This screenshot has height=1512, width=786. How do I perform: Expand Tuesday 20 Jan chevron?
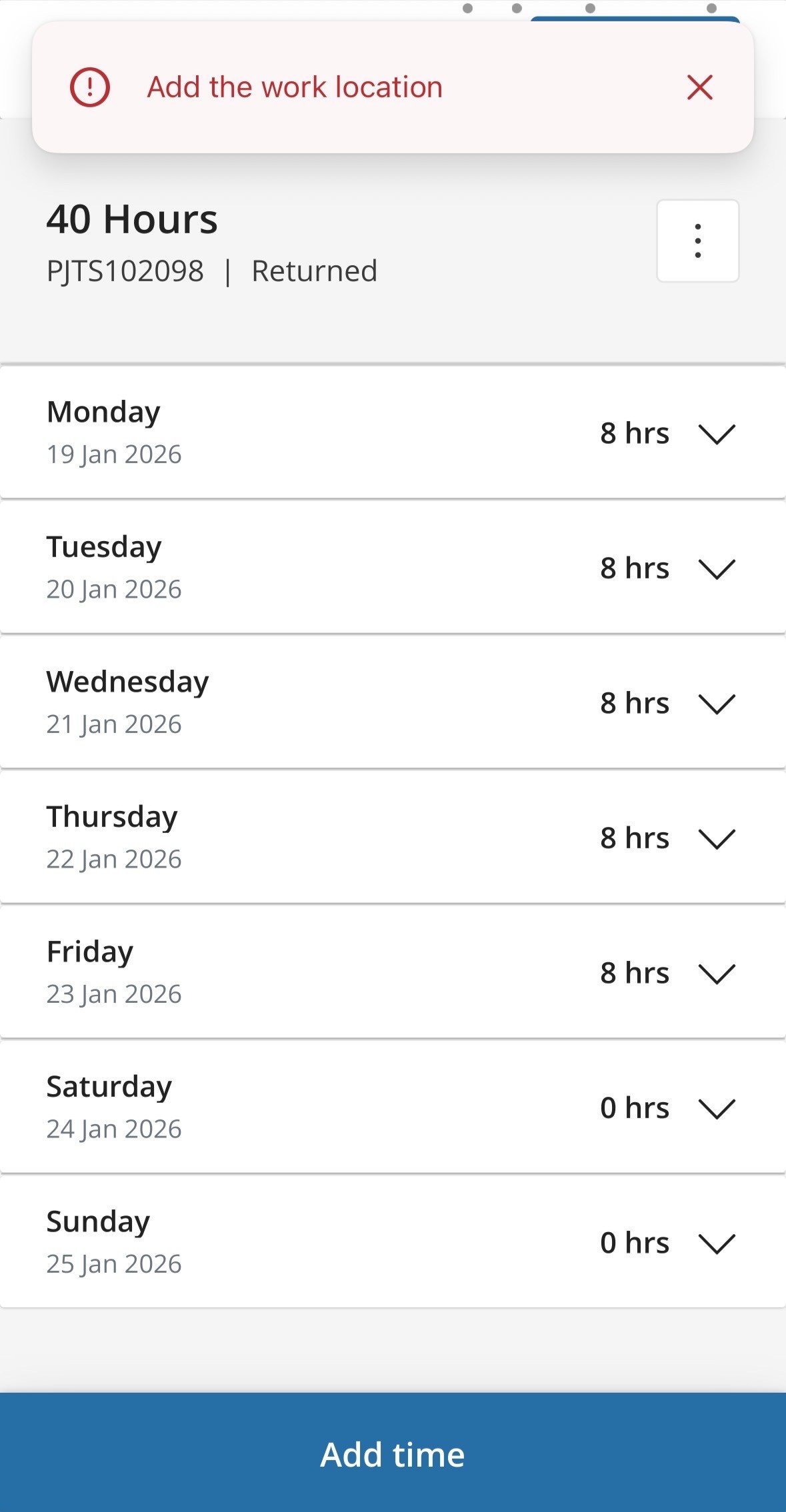pyautogui.click(x=716, y=569)
